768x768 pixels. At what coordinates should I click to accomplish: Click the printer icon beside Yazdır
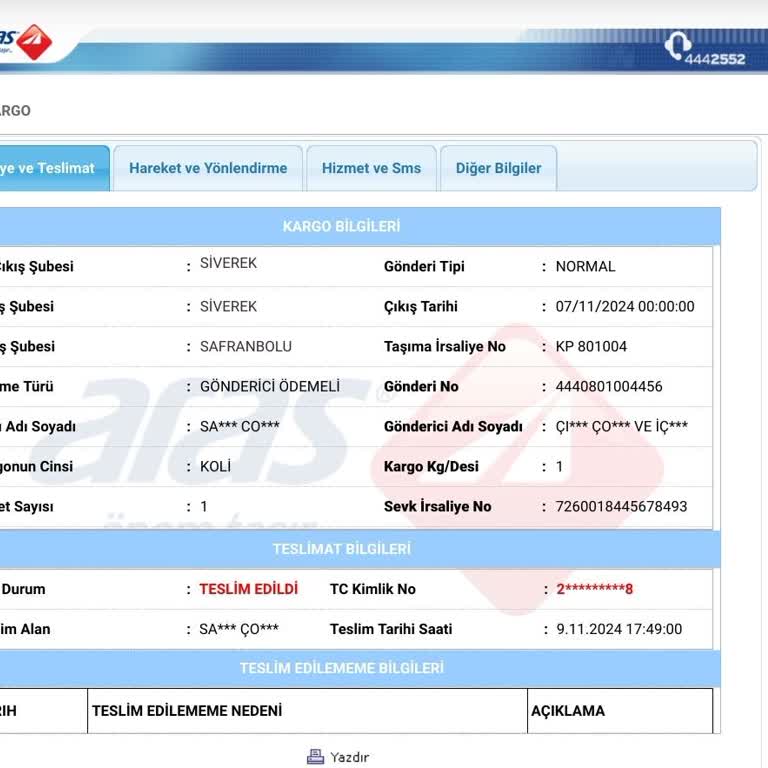tap(315, 757)
